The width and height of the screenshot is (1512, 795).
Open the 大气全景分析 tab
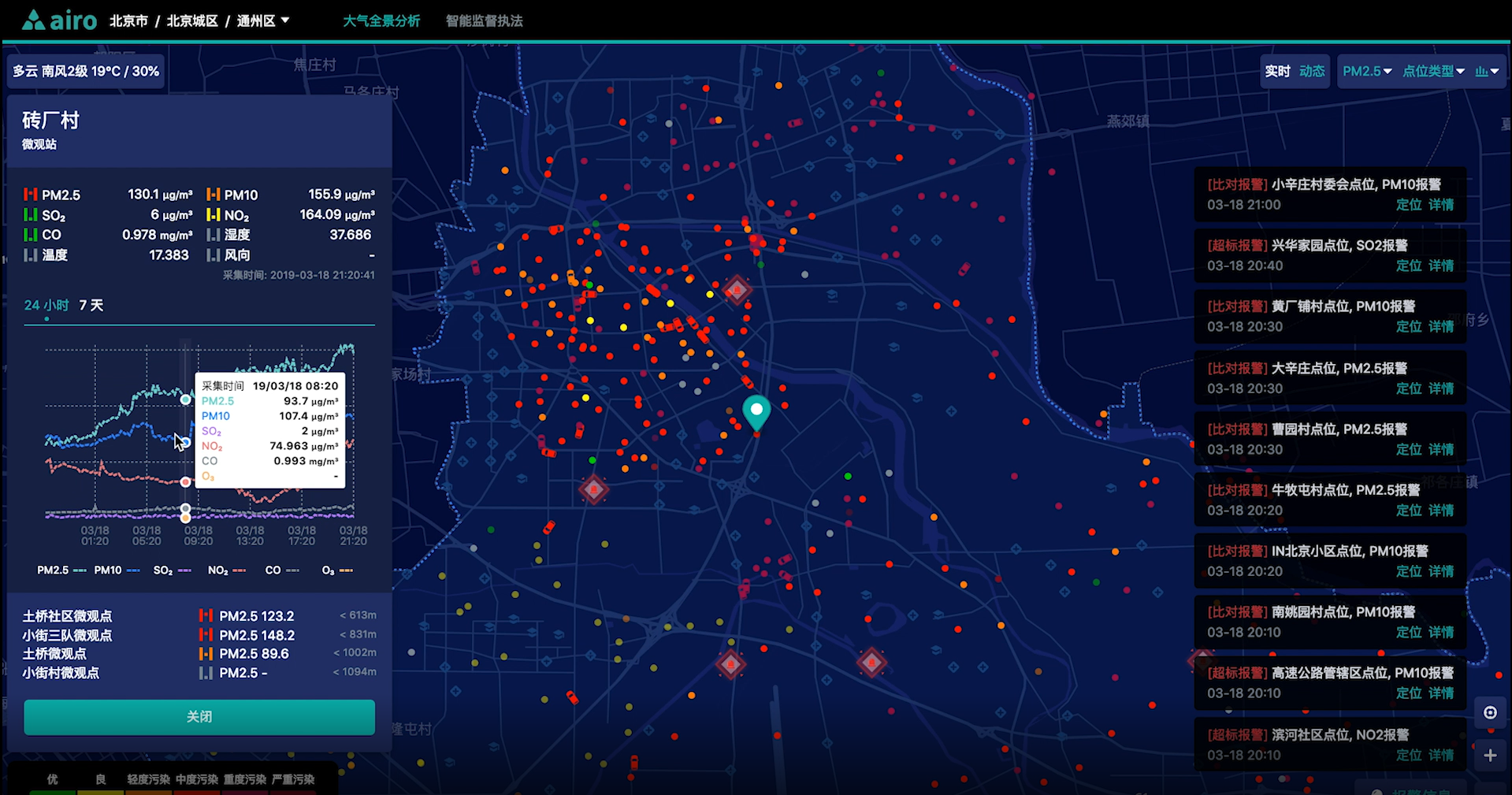coord(381,20)
